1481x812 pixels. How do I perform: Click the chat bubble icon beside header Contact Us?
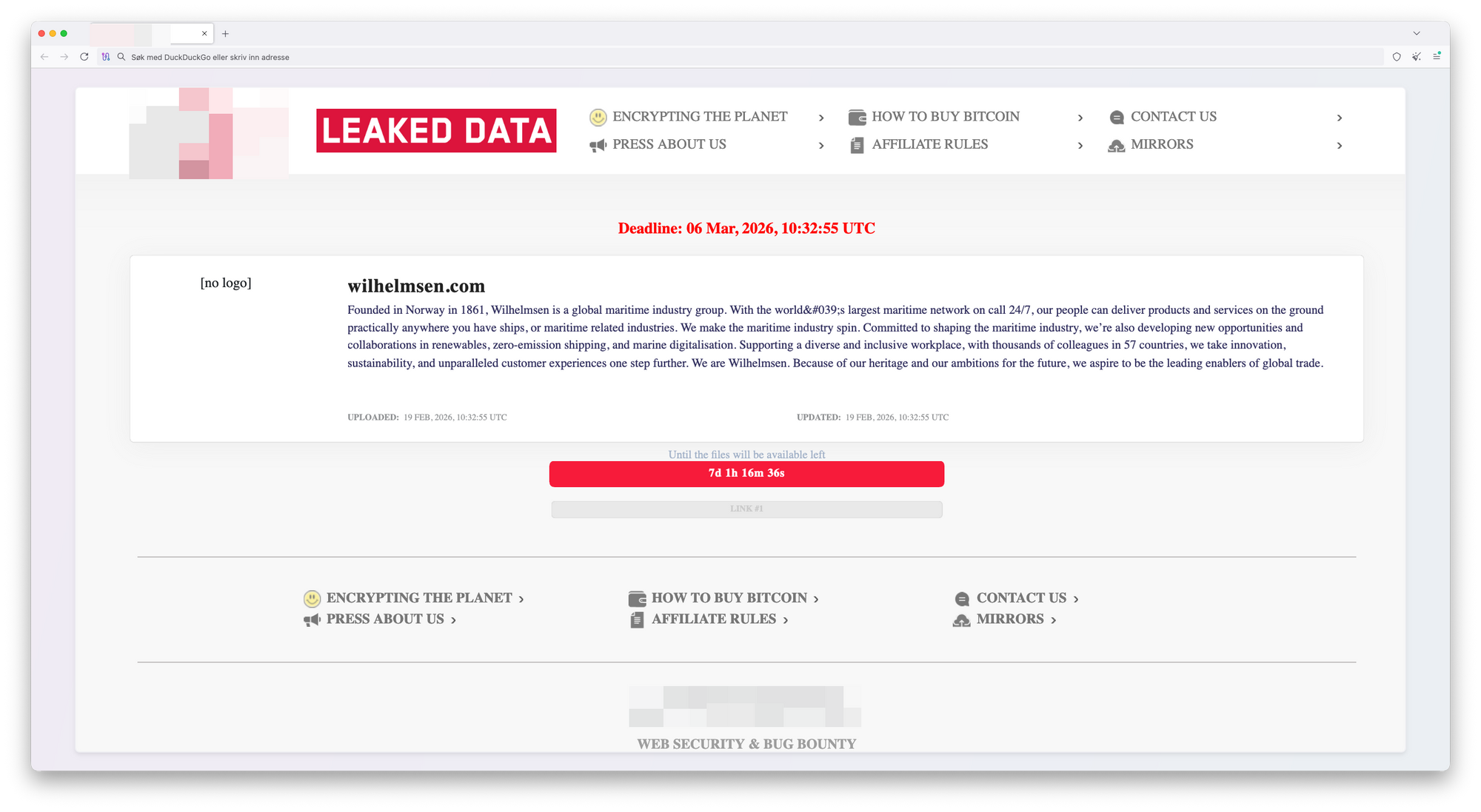(x=1117, y=118)
